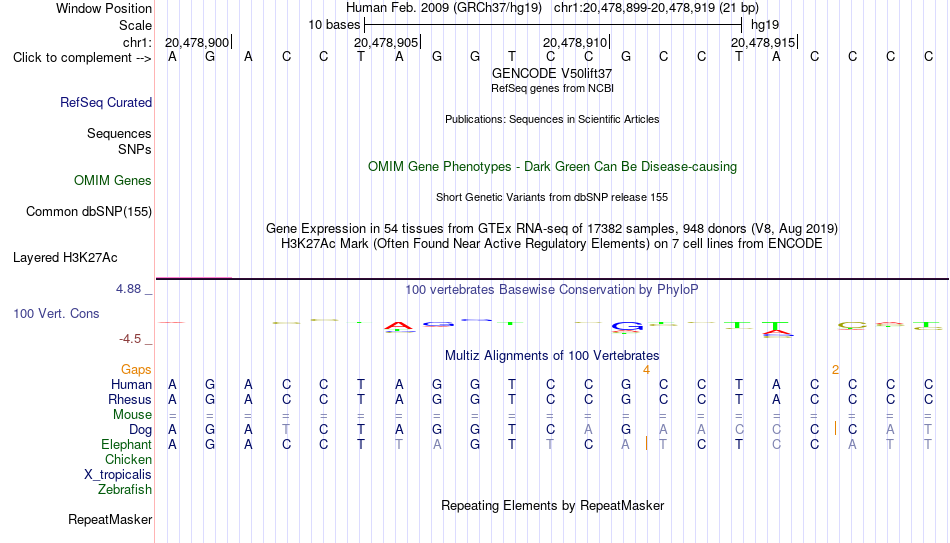Viewport: 950px width, 543px height.
Task: Select the Chicken species row label
Action: 128,460
